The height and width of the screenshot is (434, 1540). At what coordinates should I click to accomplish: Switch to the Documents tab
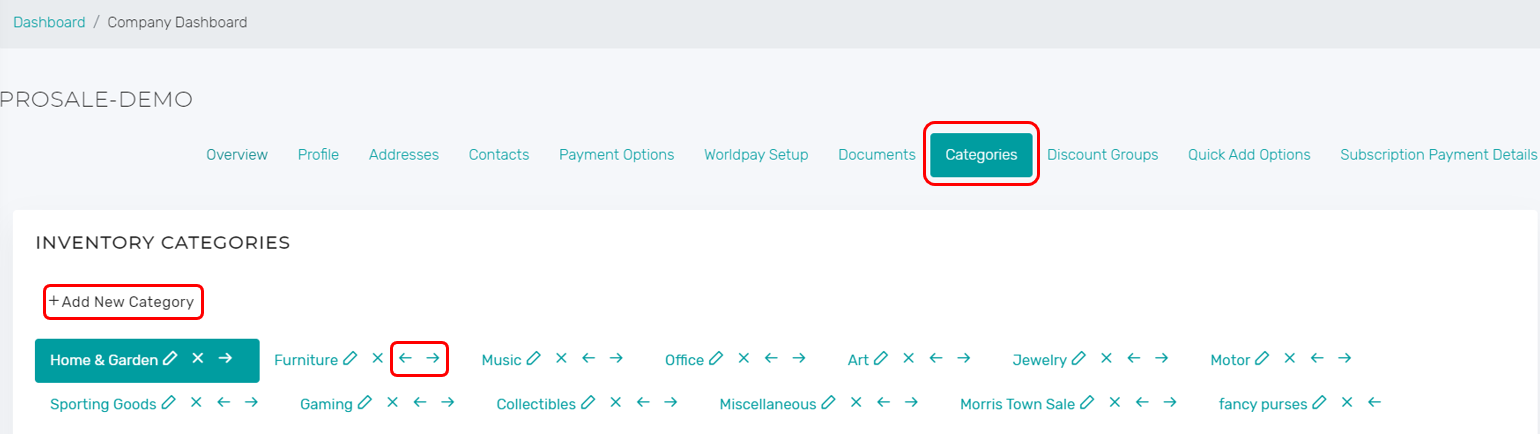[877, 155]
